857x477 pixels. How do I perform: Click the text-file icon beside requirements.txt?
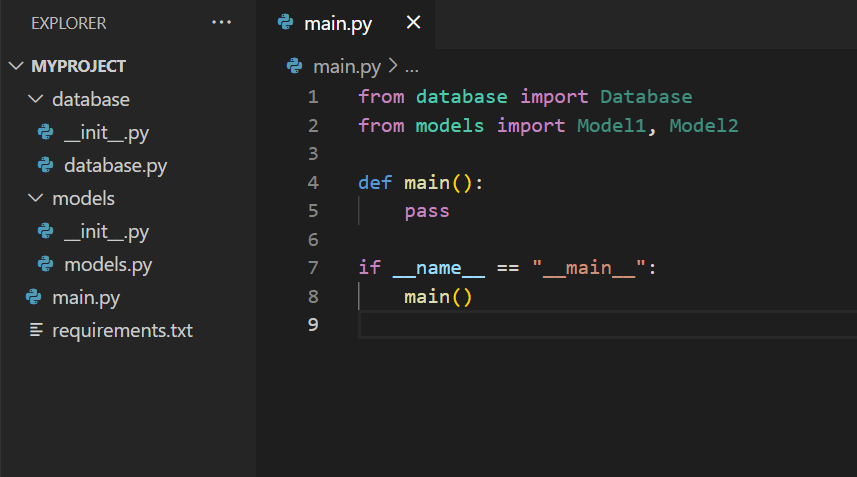tap(36, 330)
